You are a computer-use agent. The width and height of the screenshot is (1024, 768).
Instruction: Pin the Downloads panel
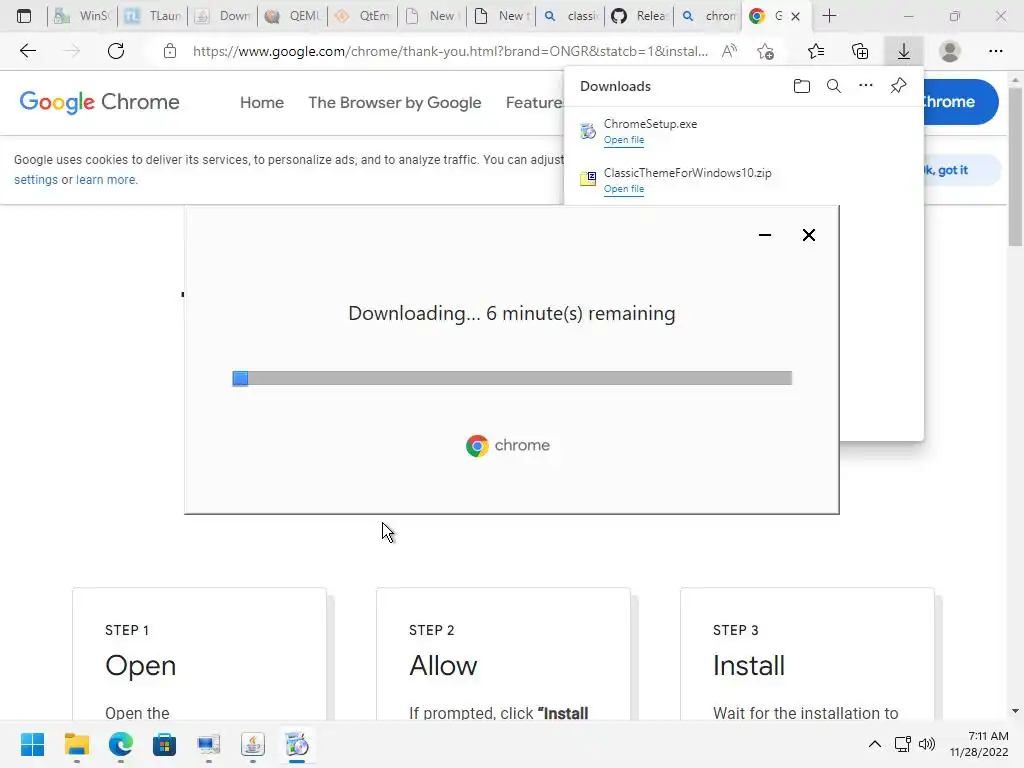coord(899,86)
